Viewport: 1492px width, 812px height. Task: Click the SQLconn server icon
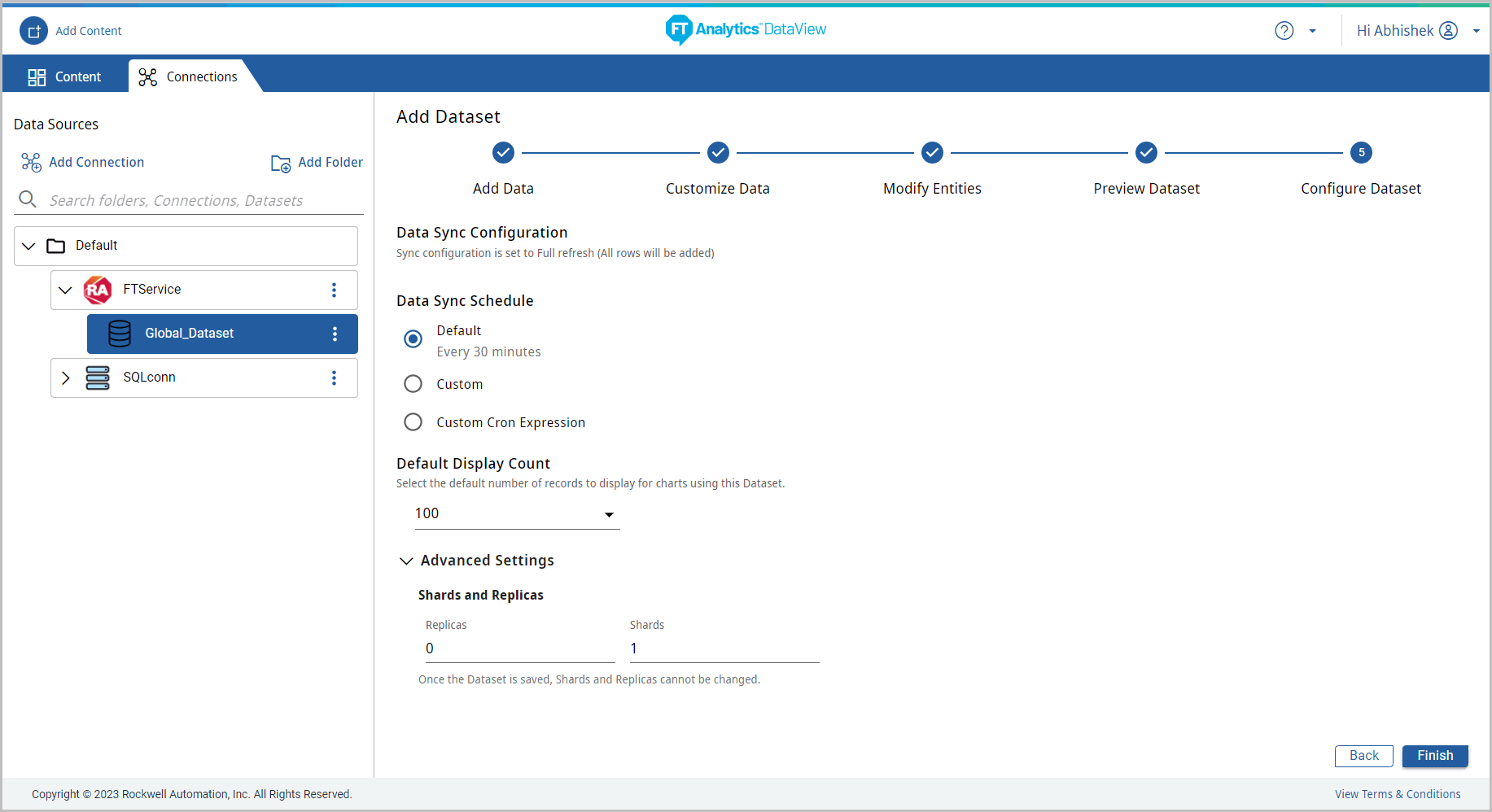coord(98,378)
